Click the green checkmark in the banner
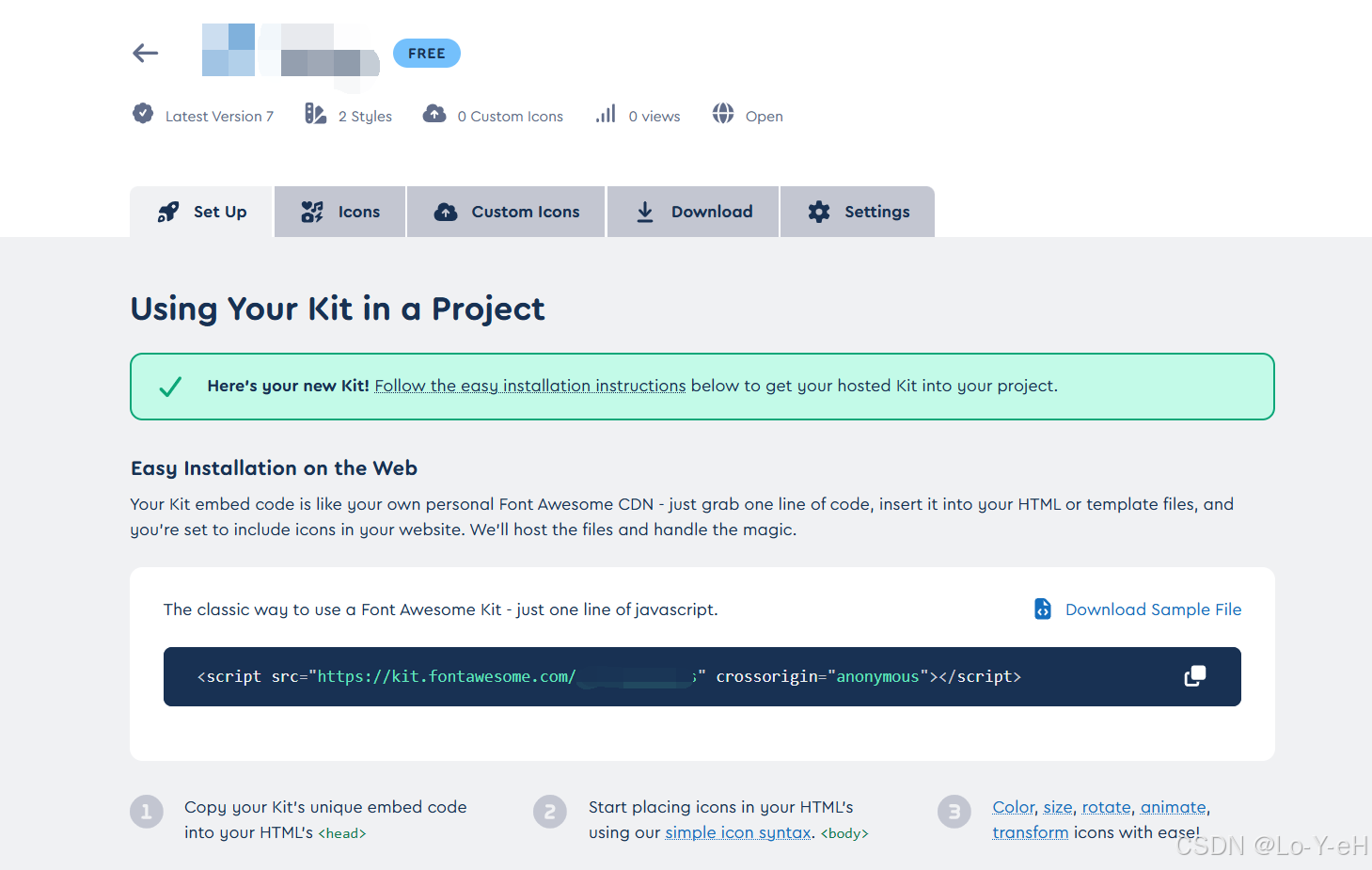Image resolution: width=1372 pixels, height=870 pixels. point(170,387)
